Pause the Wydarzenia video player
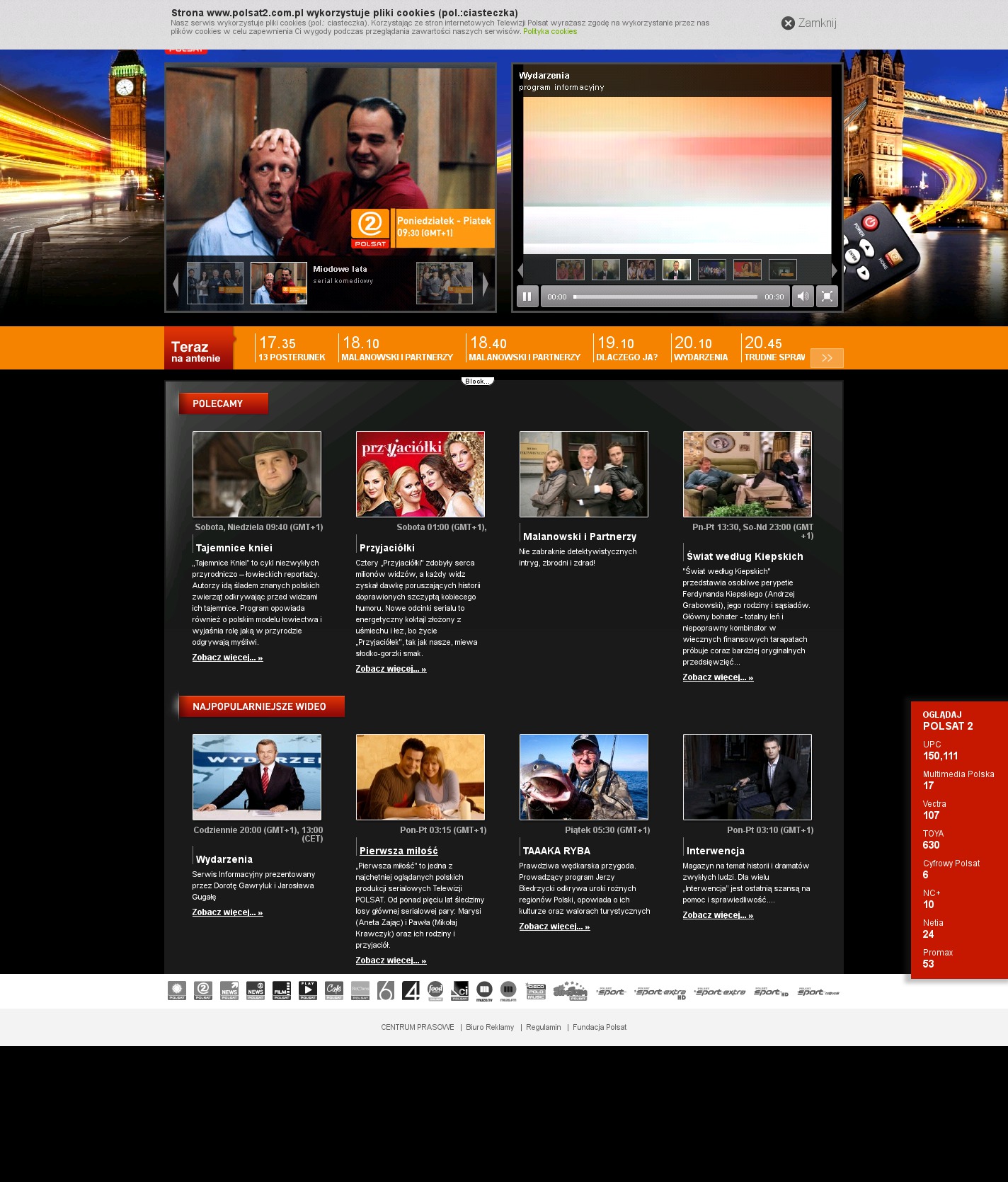Image resolution: width=1008 pixels, height=1182 pixels. [527, 297]
